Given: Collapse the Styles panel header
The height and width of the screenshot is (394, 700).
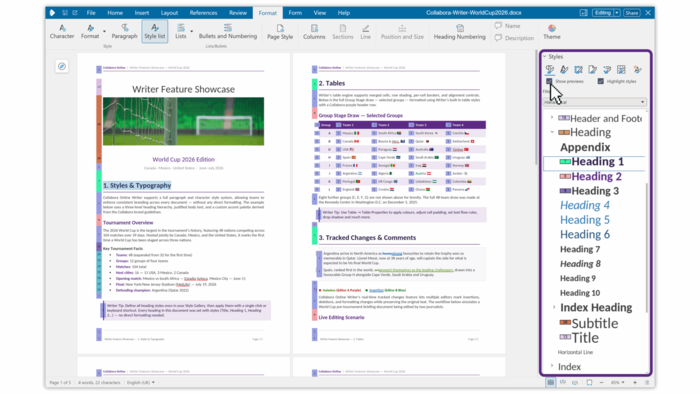Looking at the screenshot, I should [x=545, y=57].
